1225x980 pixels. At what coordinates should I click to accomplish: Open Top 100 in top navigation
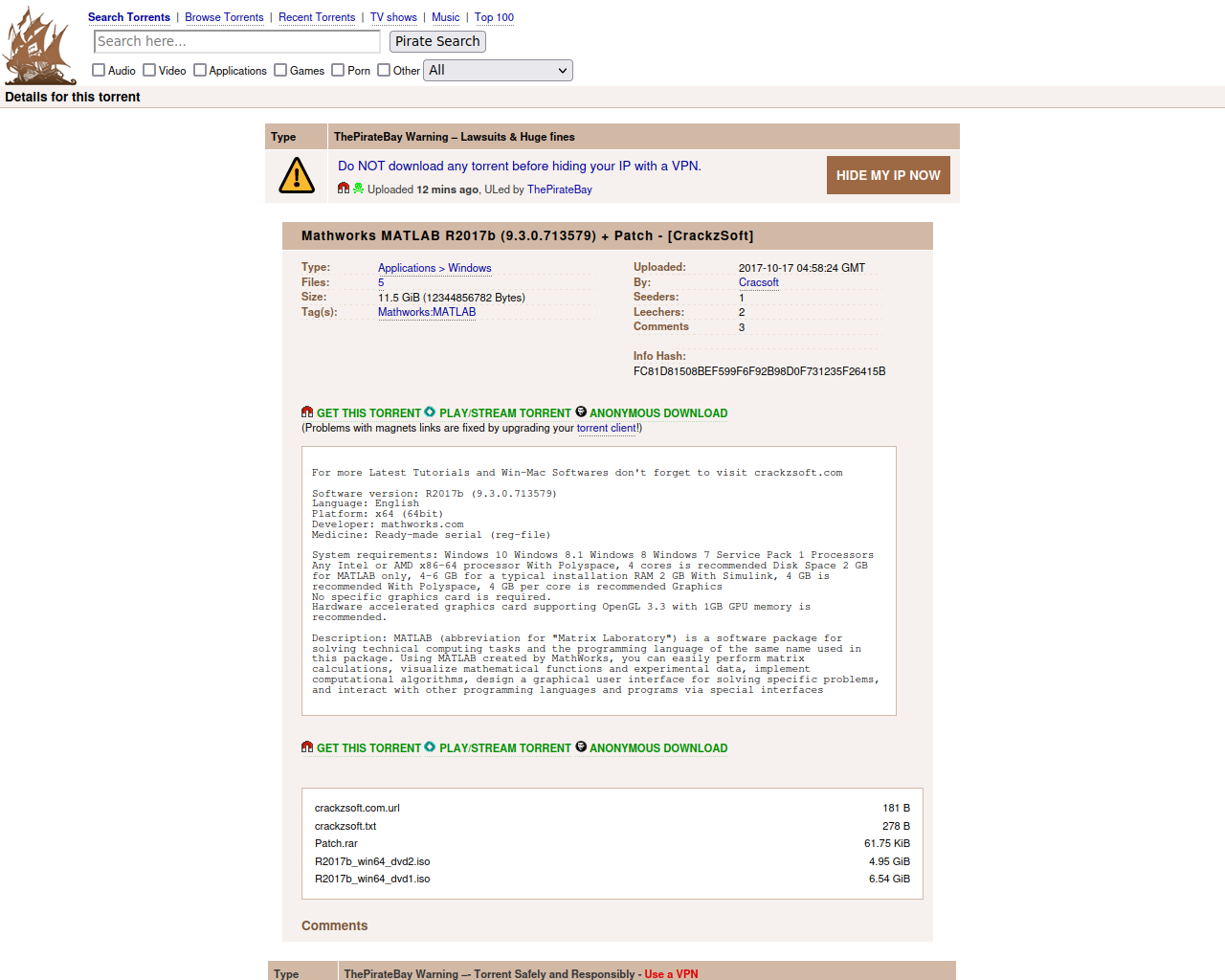coord(494,17)
